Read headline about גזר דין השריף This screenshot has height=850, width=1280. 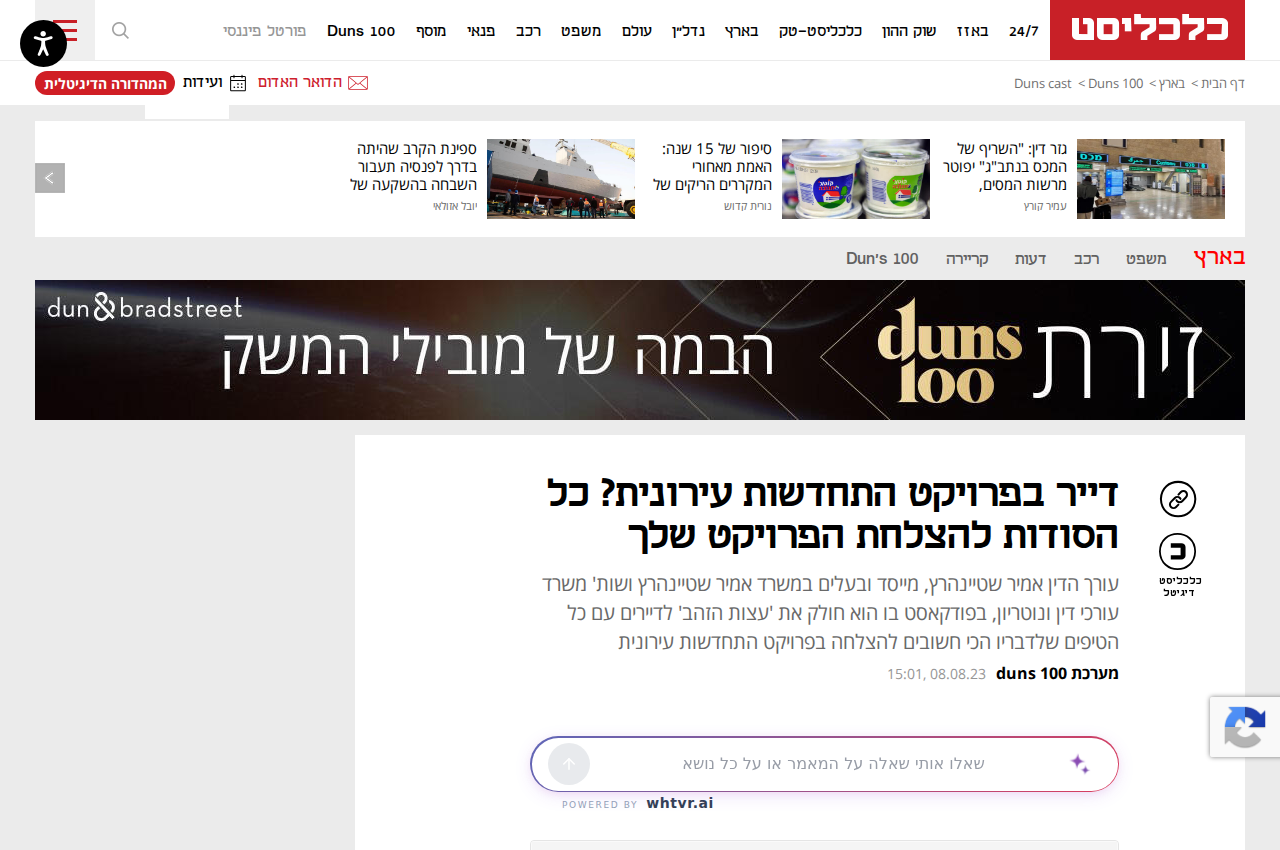[x=1005, y=167]
